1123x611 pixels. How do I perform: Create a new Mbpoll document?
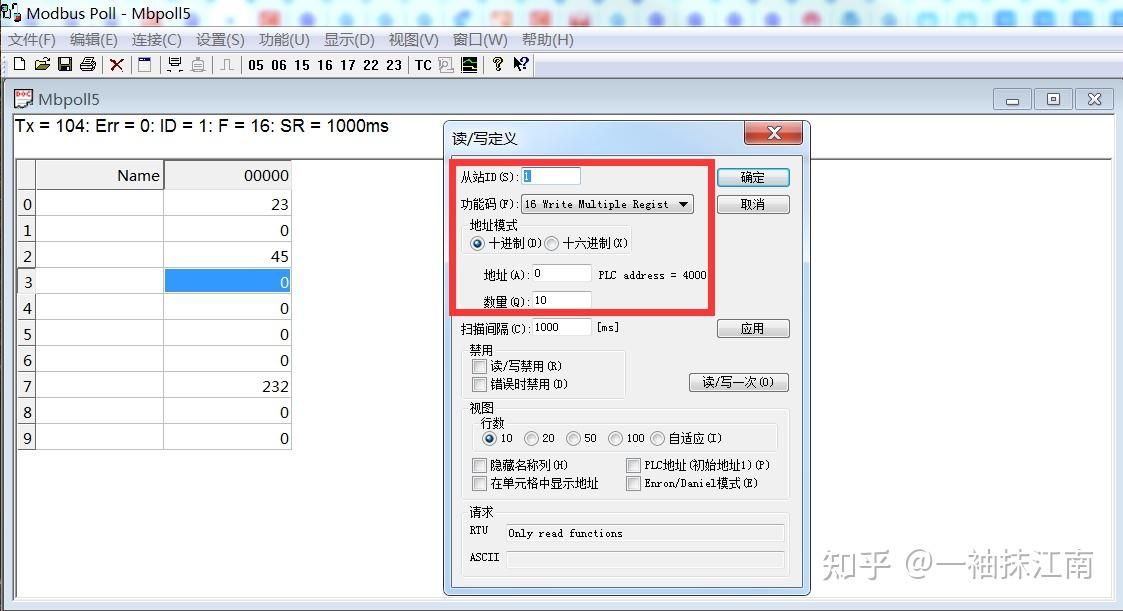[x=18, y=64]
